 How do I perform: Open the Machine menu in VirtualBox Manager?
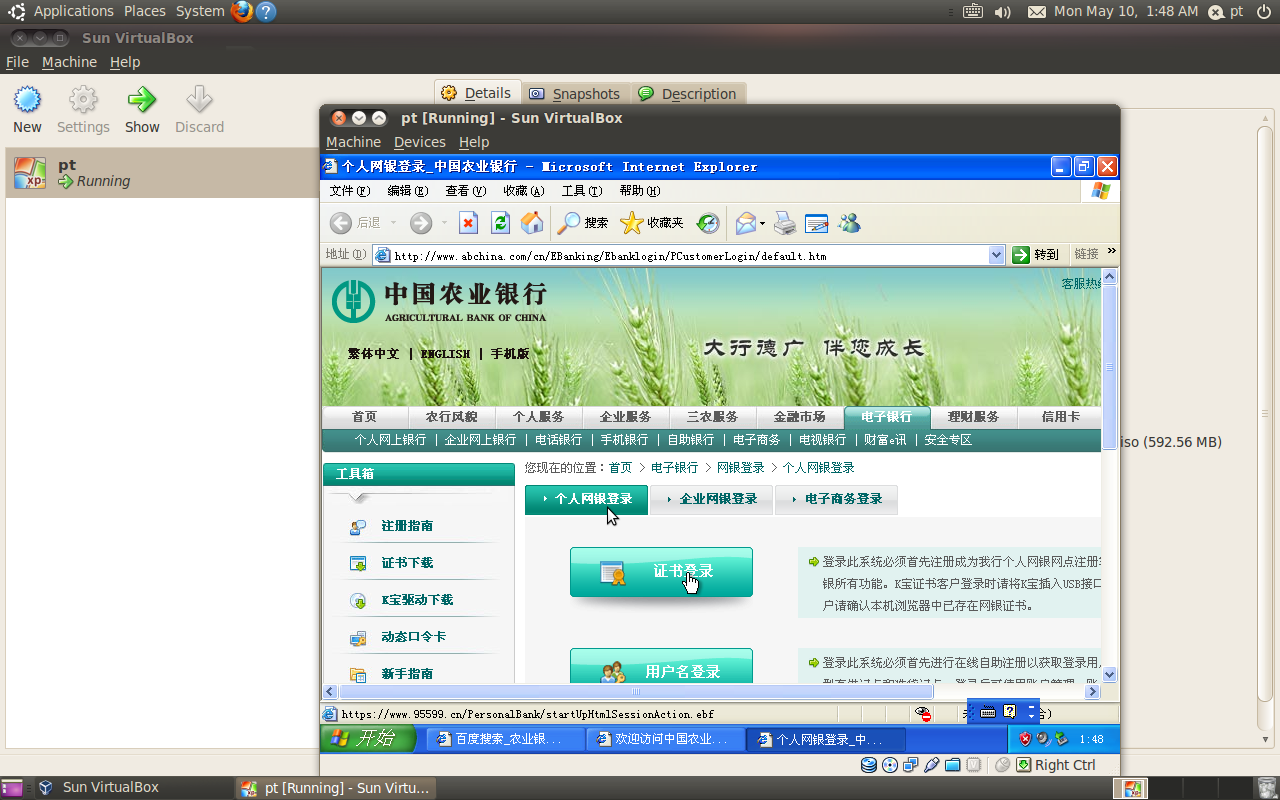coord(69,62)
